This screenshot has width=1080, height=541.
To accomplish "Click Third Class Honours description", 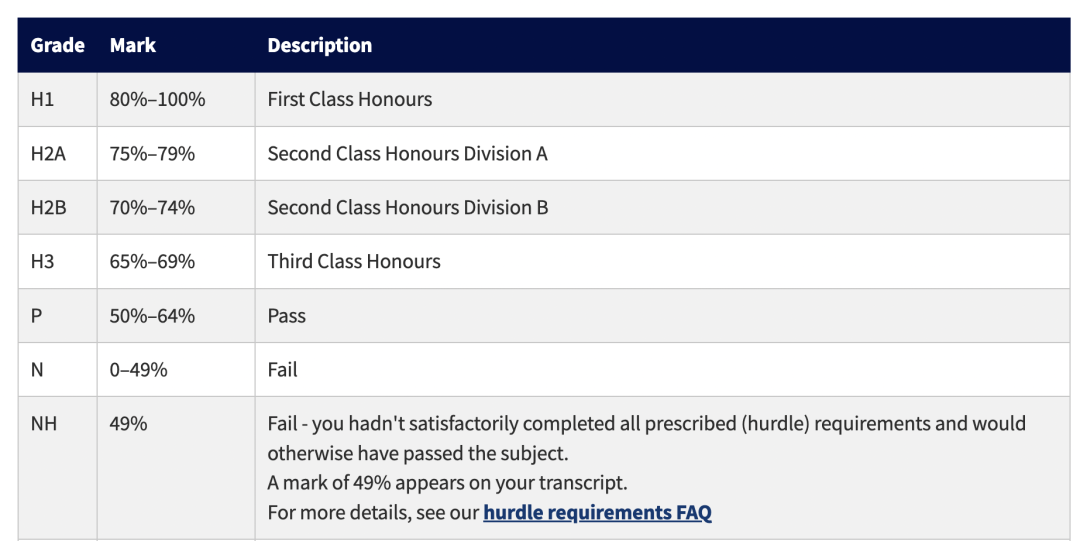I will [354, 261].
